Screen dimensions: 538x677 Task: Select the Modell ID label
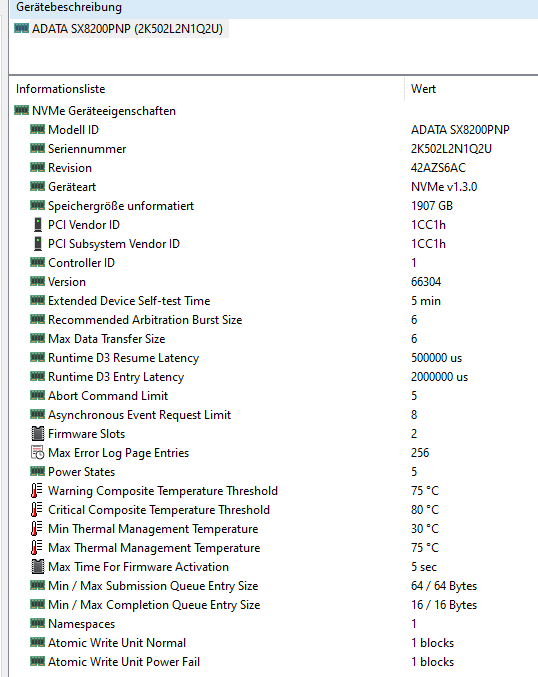coord(73,130)
